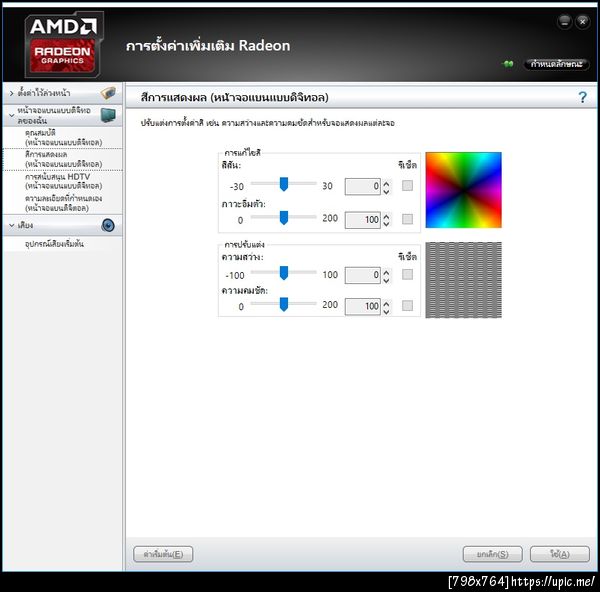Click the contrast slider thumb
This screenshot has height=592, width=600.
pos(284,304)
